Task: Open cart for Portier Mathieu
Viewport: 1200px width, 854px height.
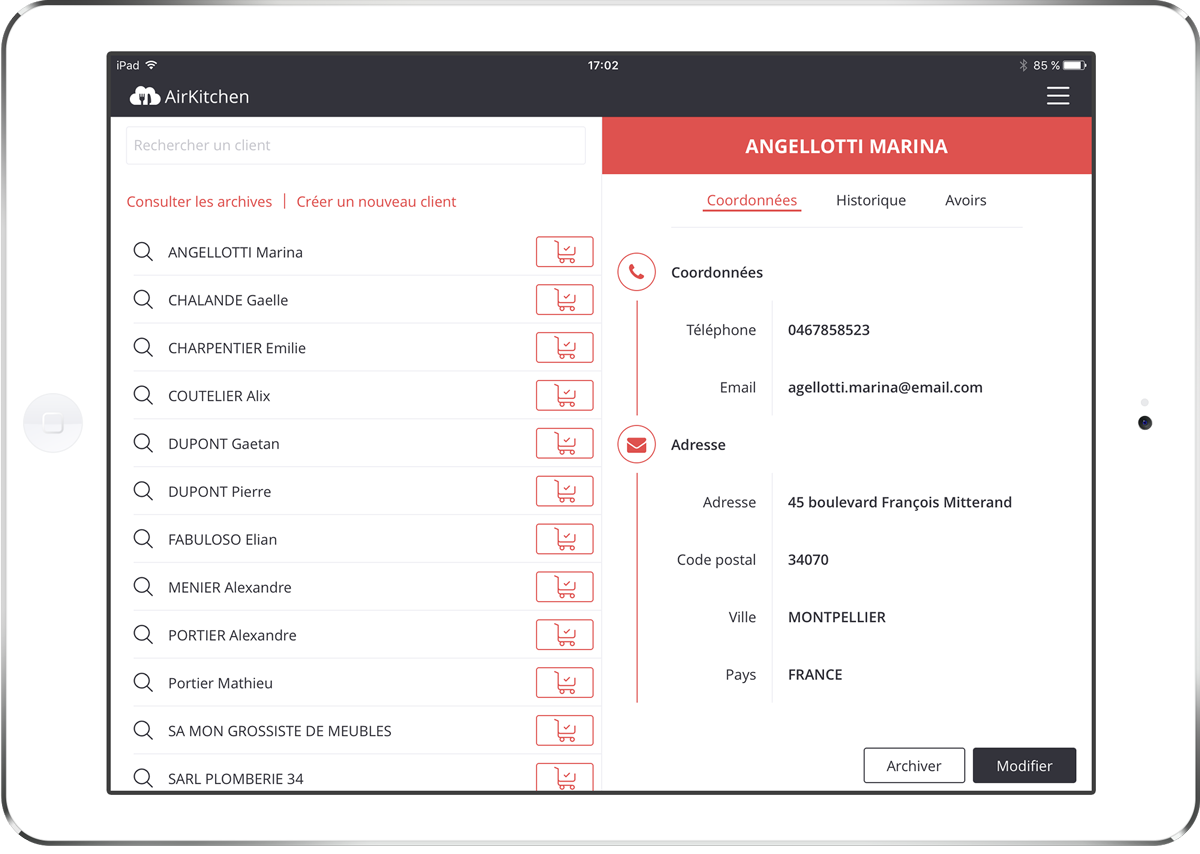Action: click(564, 683)
